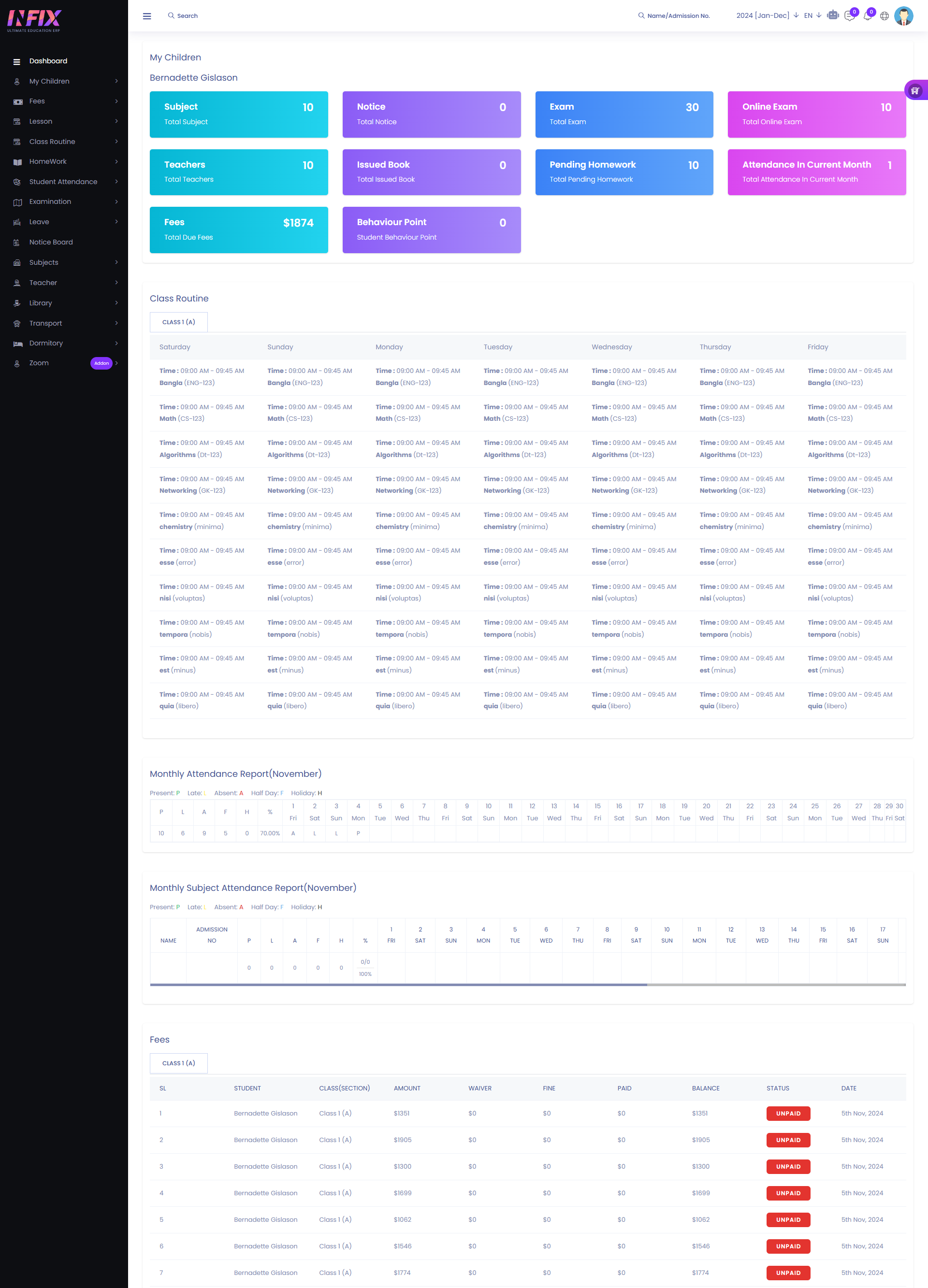This screenshot has height=1288, width=928.
Task: Click the floating shopping cart icon
Action: [915, 90]
